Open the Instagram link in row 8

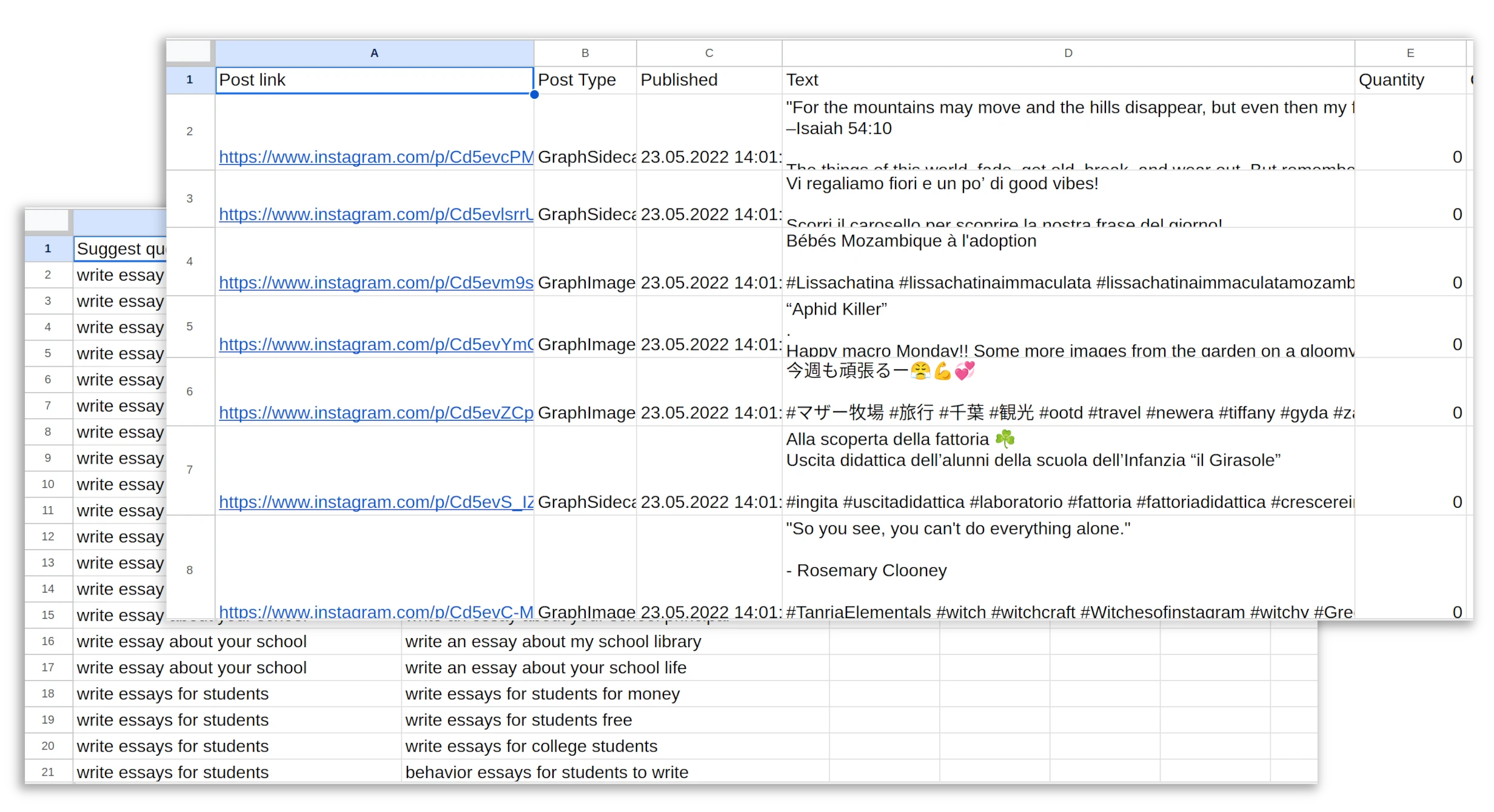pyautogui.click(x=375, y=612)
